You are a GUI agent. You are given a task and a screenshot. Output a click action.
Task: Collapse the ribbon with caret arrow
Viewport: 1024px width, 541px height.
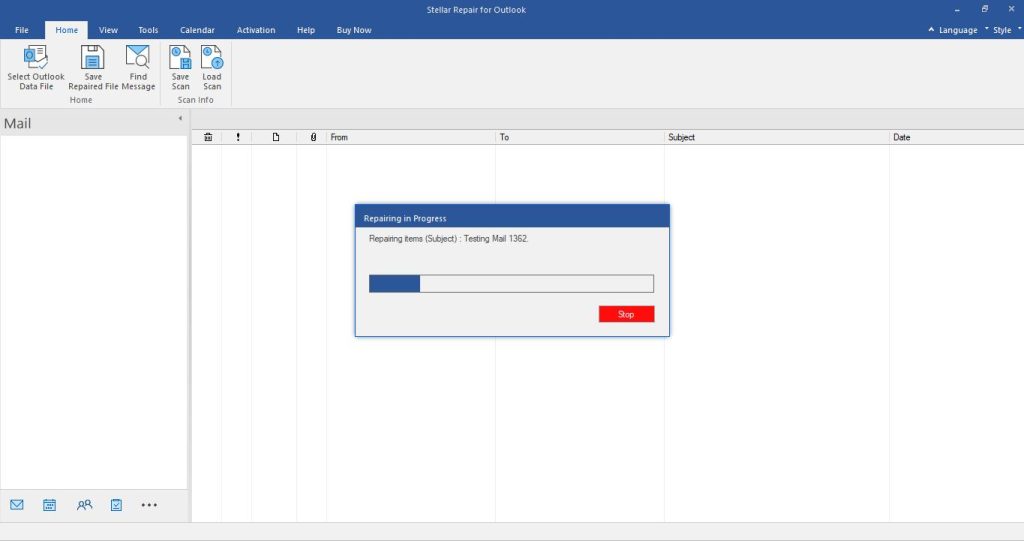(931, 29)
